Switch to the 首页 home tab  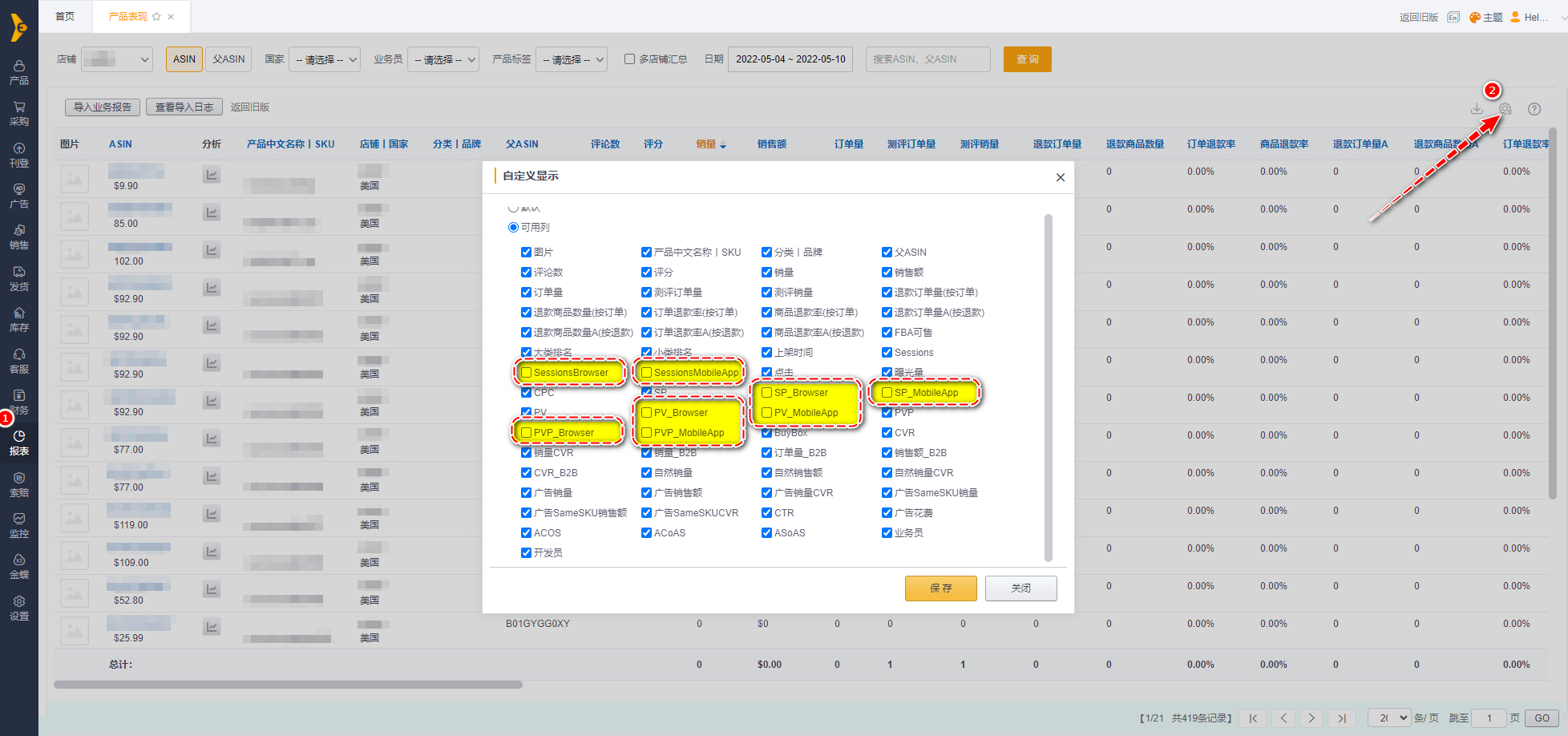point(65,16)
